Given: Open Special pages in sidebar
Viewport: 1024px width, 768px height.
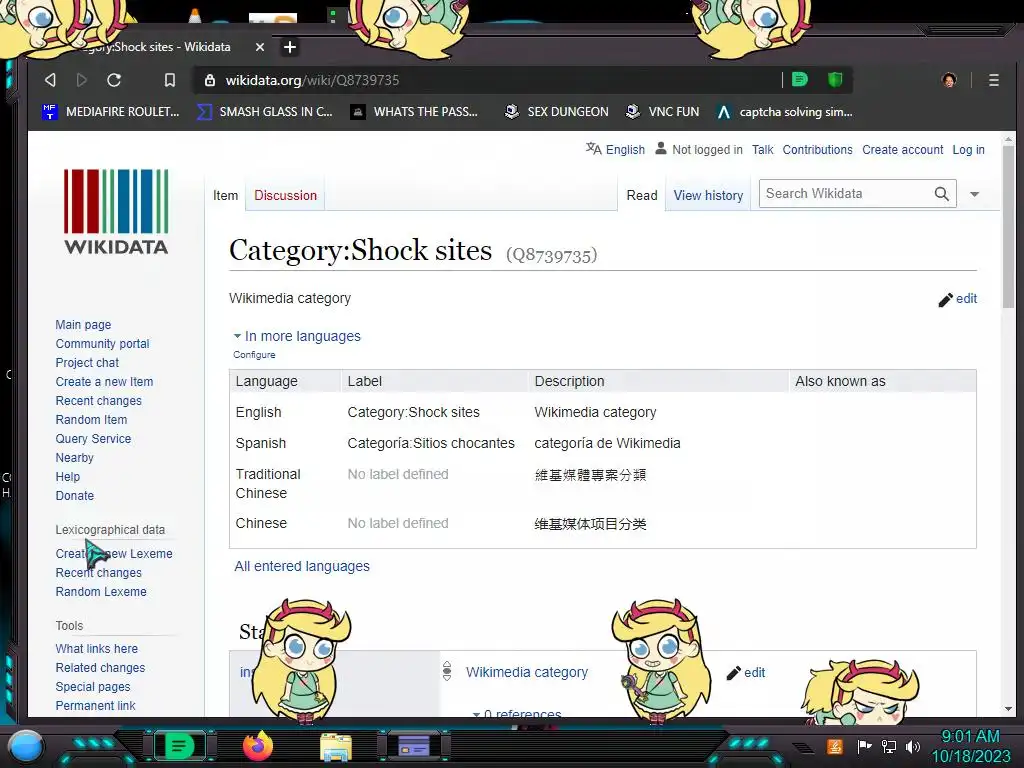Looking at the screenshot, I should (x=93, y=686).
